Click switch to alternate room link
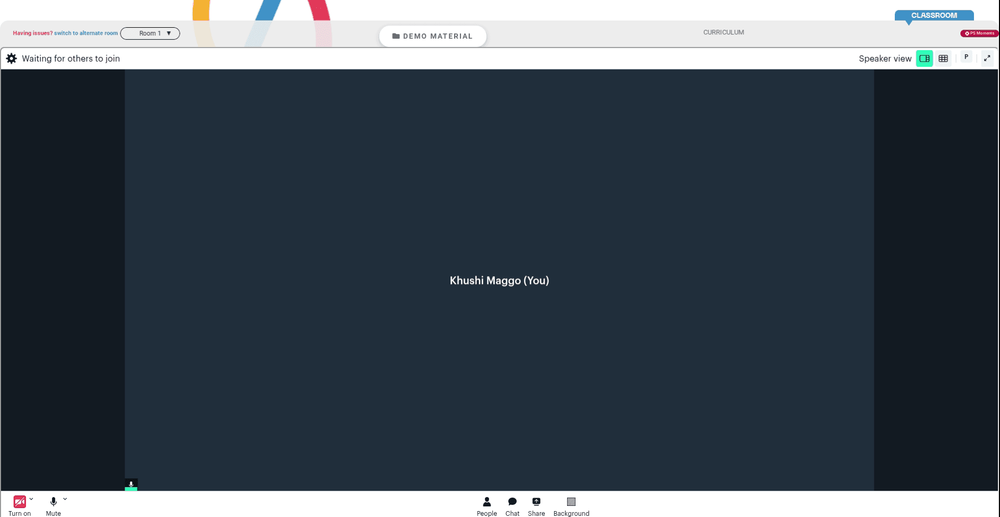 pos(85,33)
